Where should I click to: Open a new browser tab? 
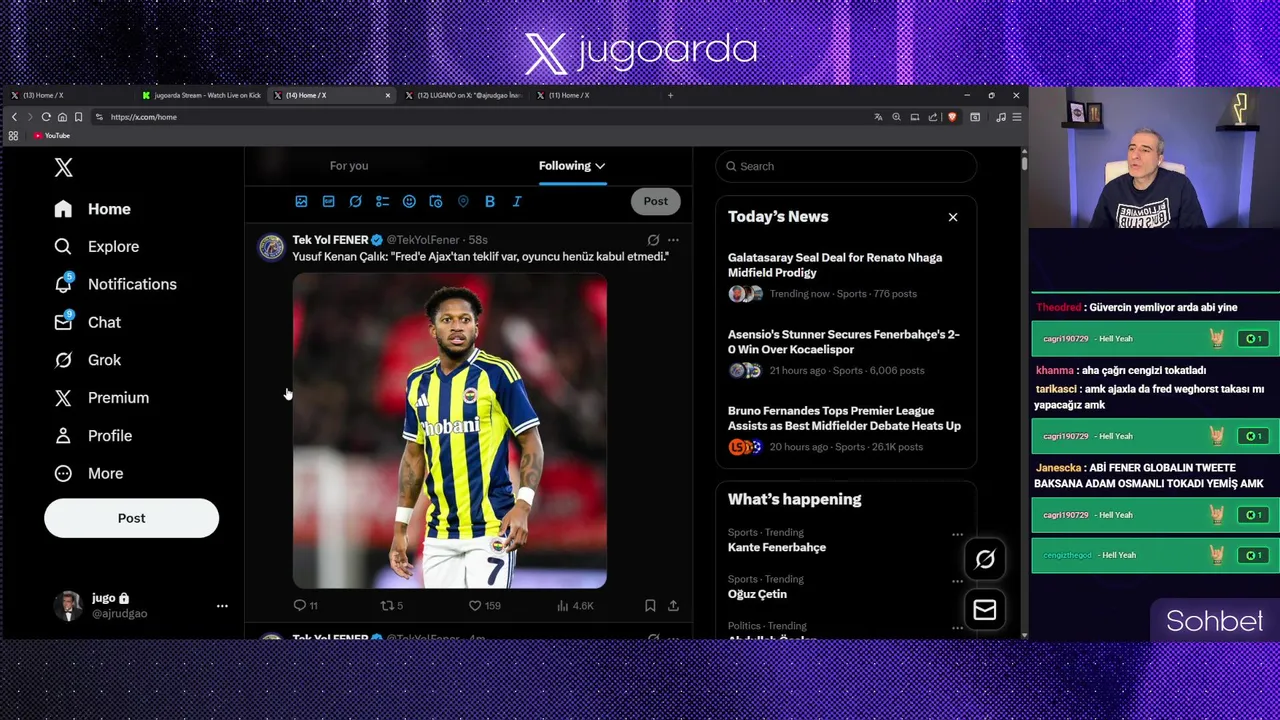coord(670,95)
